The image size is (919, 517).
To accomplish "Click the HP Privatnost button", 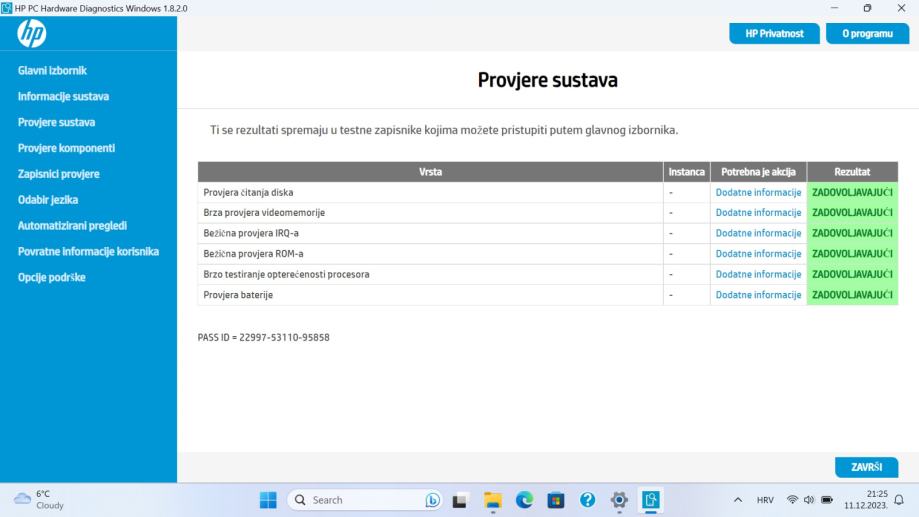I will tap(774, 33).
